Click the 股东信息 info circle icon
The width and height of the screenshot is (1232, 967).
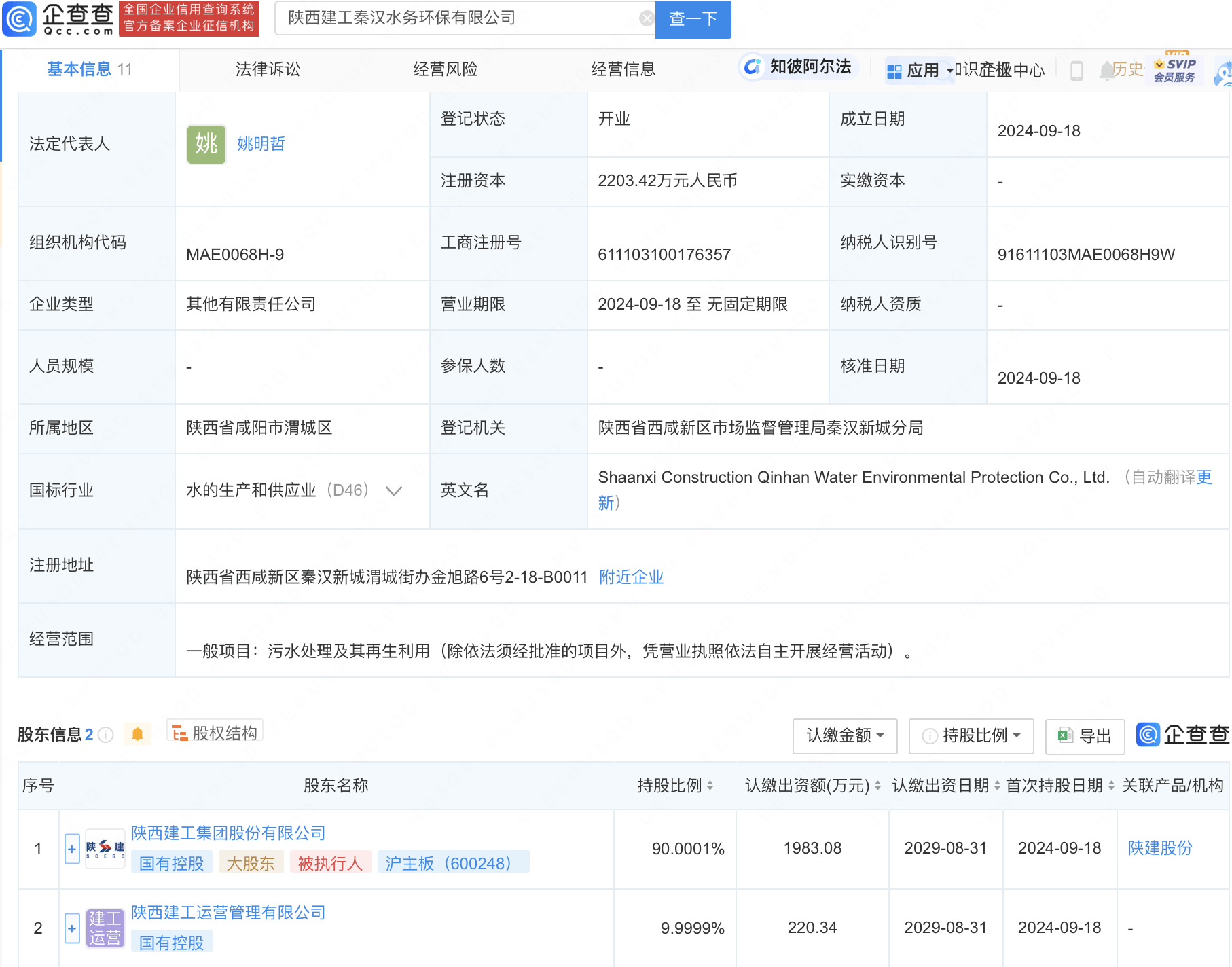[105, 735]
